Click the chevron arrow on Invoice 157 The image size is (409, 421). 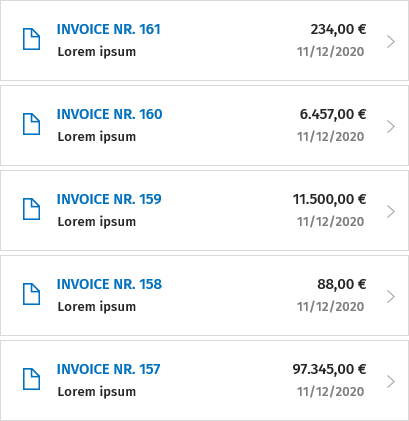(x=391, y=382)
